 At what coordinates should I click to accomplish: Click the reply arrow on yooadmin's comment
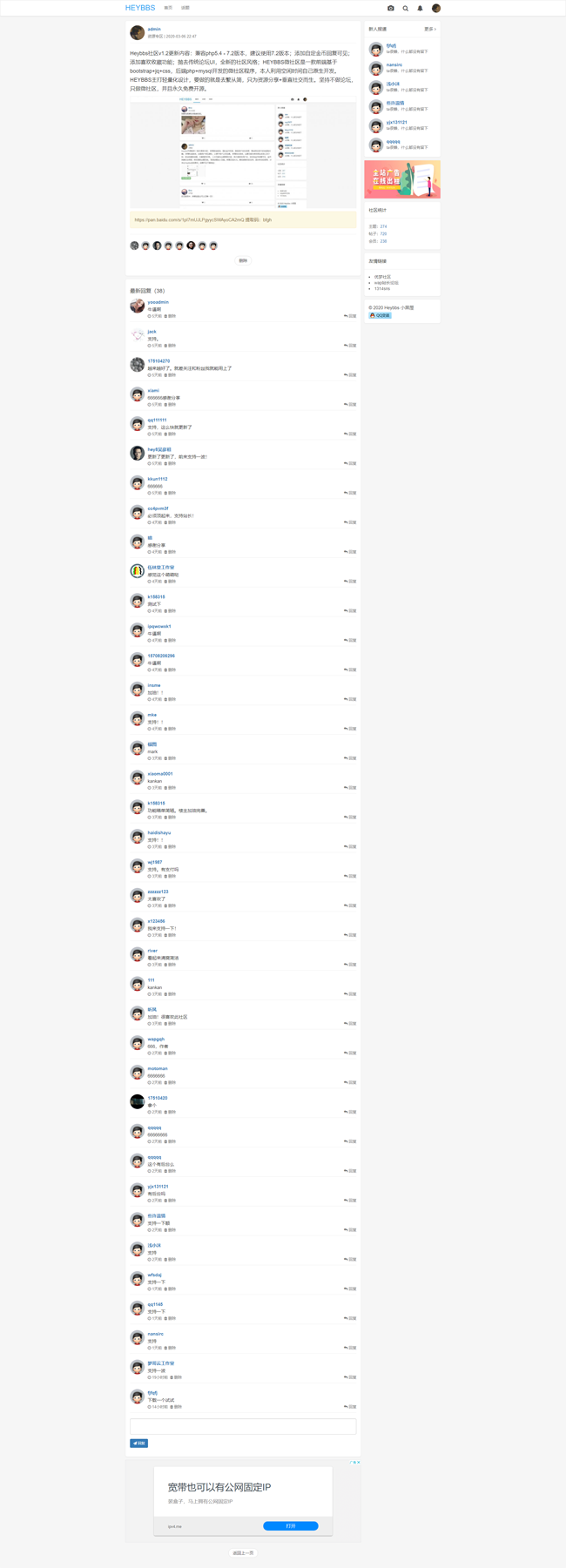(350, 316)
